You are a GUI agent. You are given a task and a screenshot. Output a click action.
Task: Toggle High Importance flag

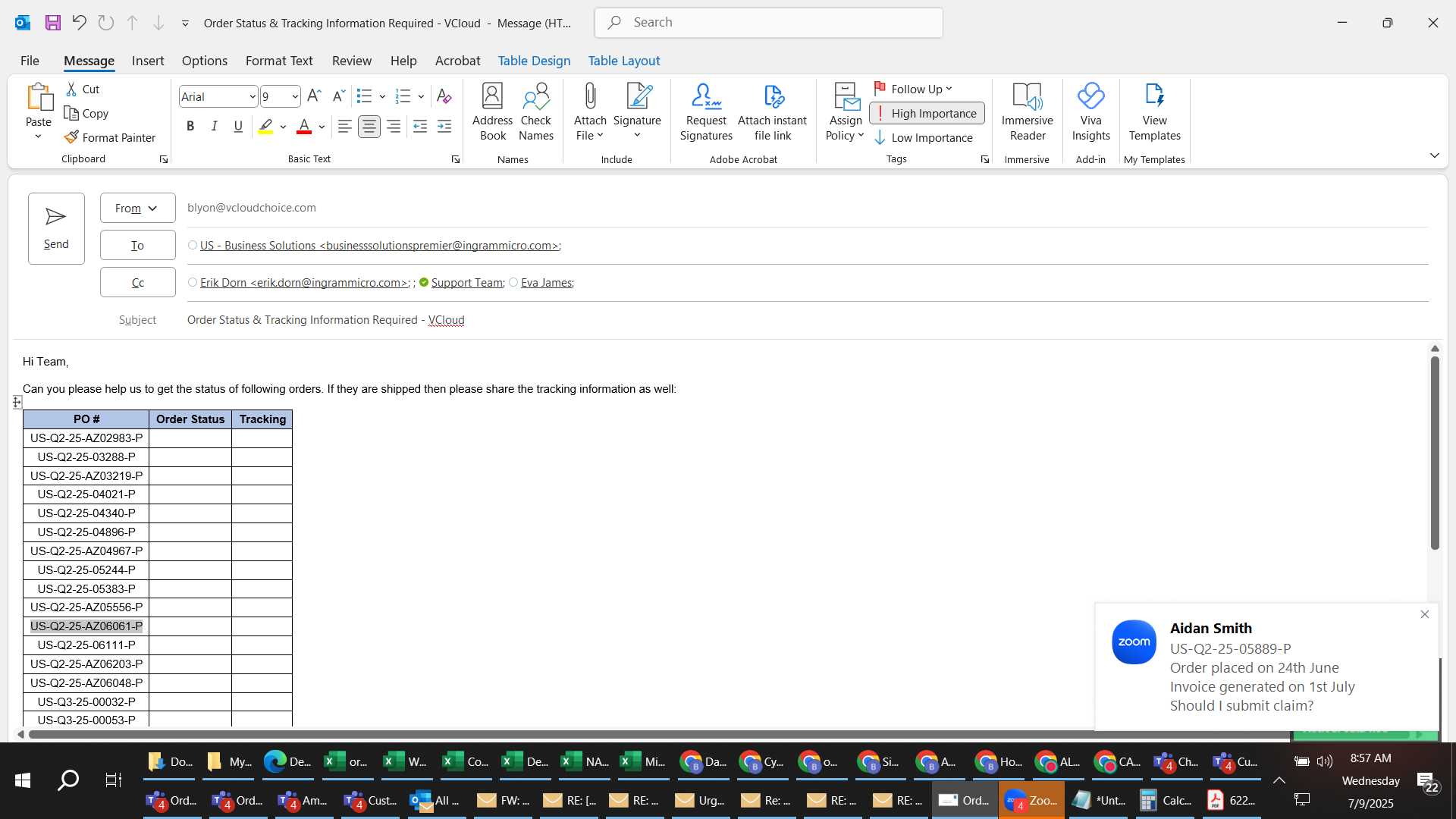pos(927,113)
